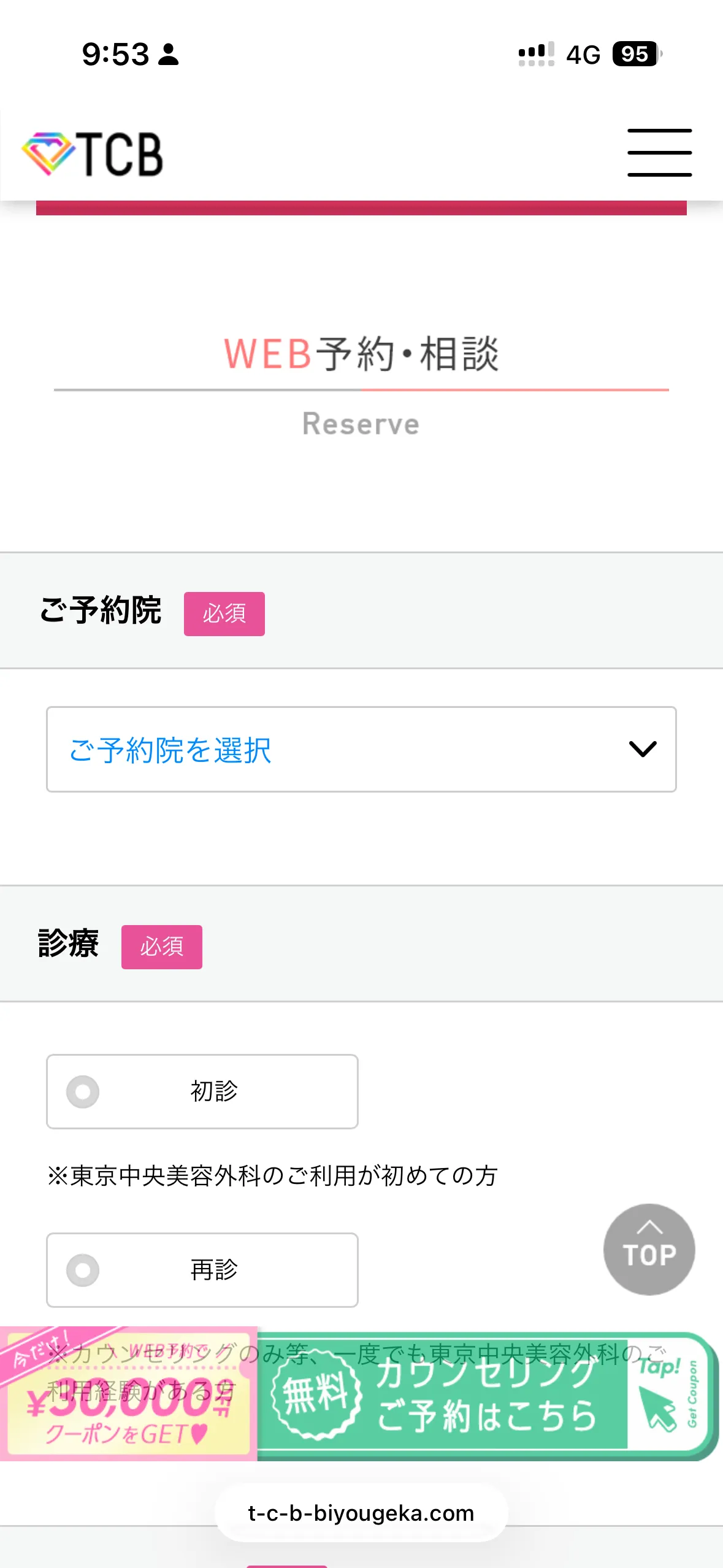Open the hamburger menu icon

659,153
